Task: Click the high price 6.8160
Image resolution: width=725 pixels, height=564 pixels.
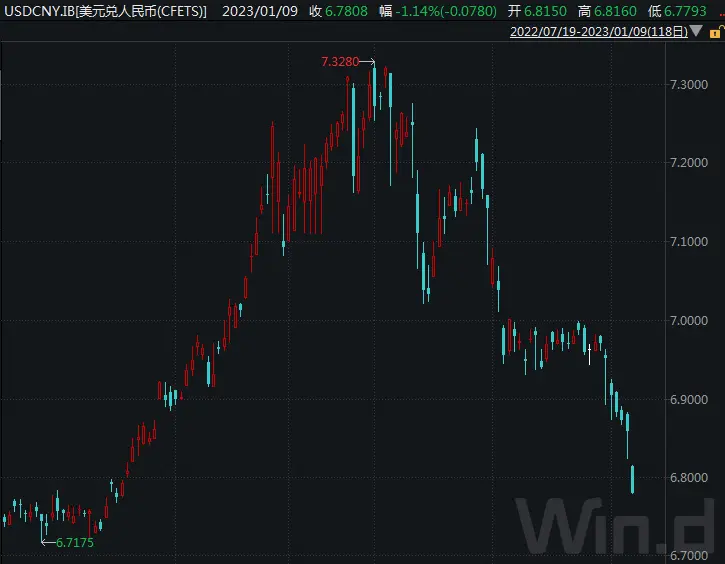Action: 615,11
